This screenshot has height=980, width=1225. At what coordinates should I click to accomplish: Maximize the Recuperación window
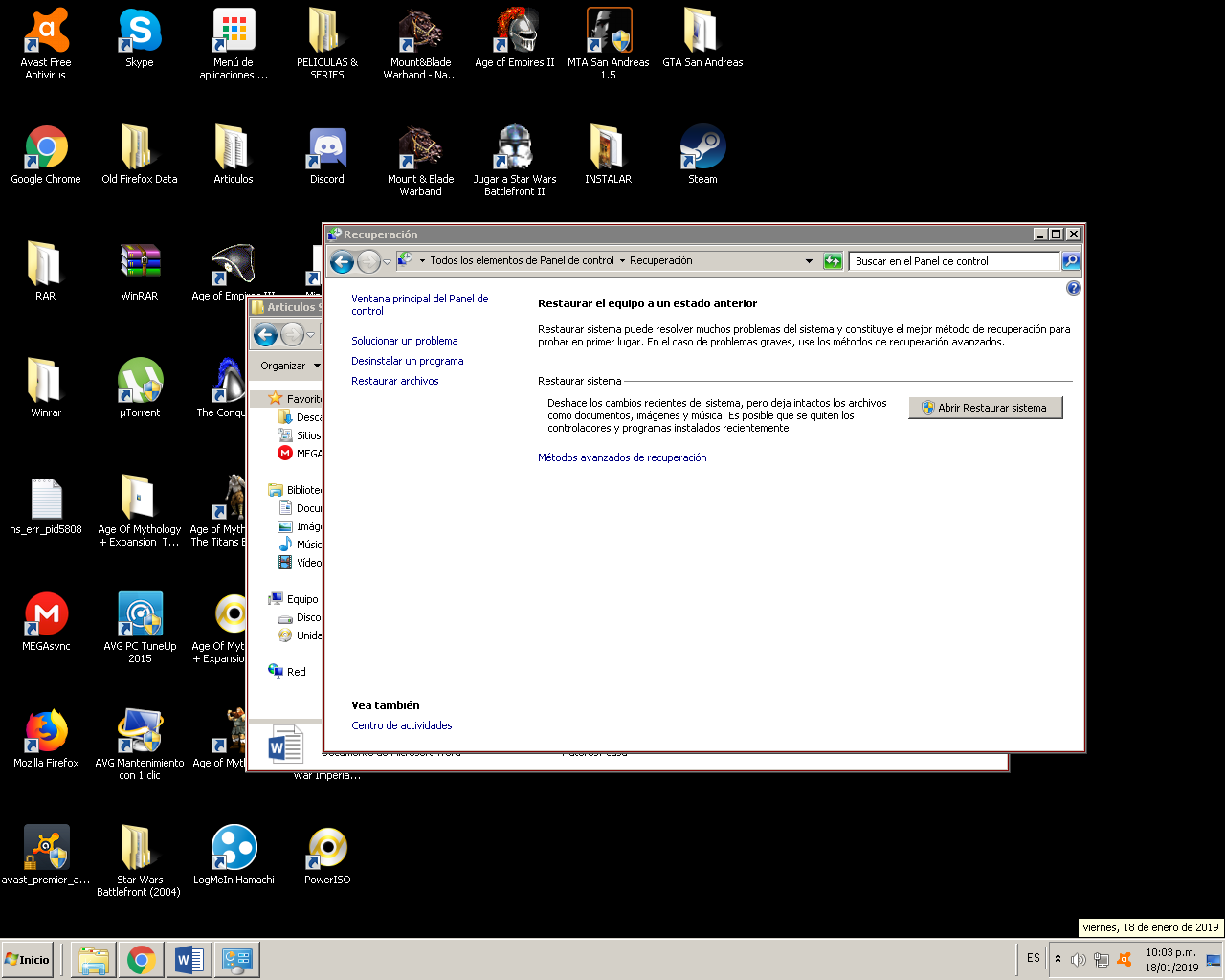tap(1057, 234)
